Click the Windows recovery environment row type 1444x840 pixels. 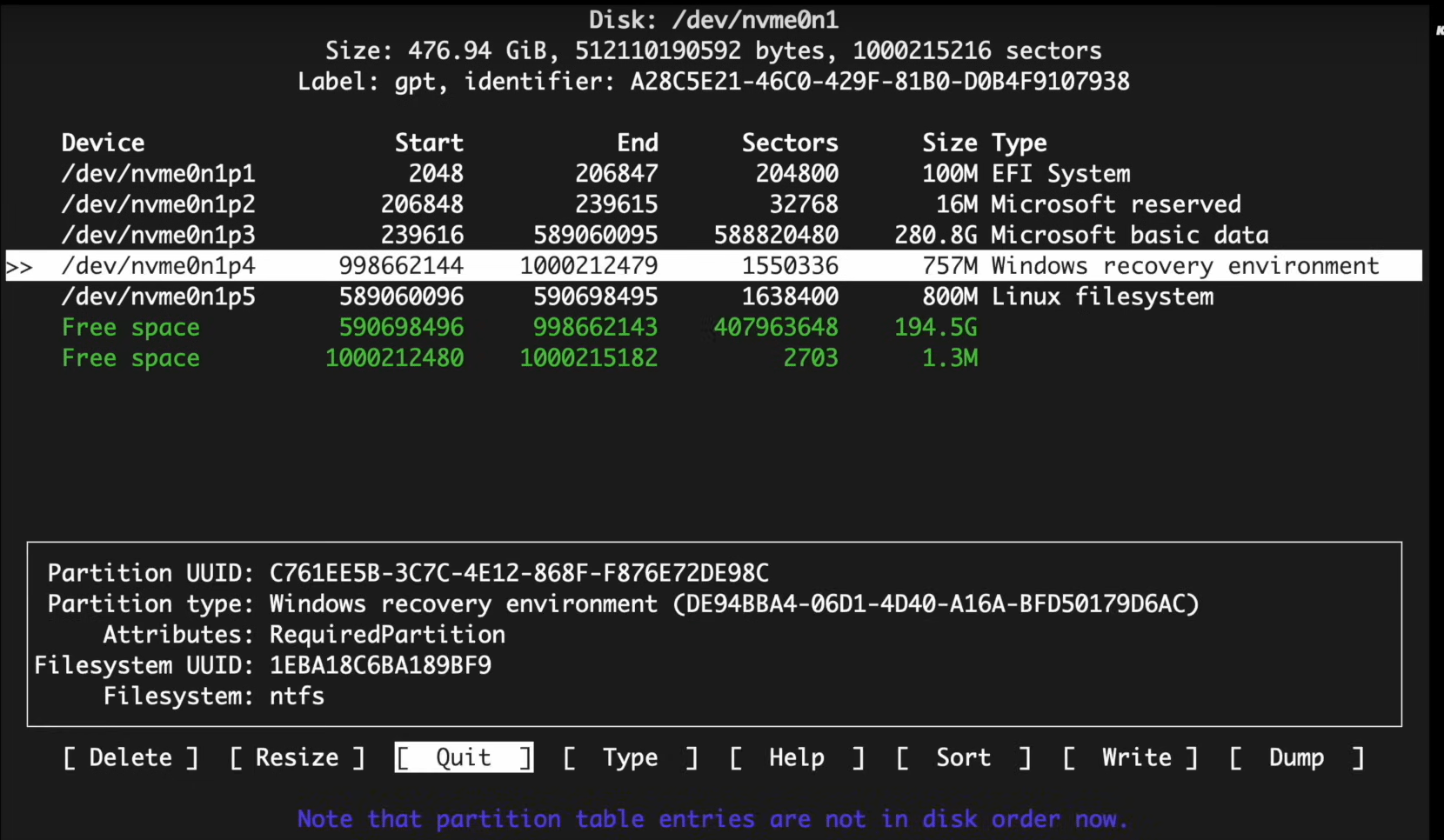click(1186, 265)
